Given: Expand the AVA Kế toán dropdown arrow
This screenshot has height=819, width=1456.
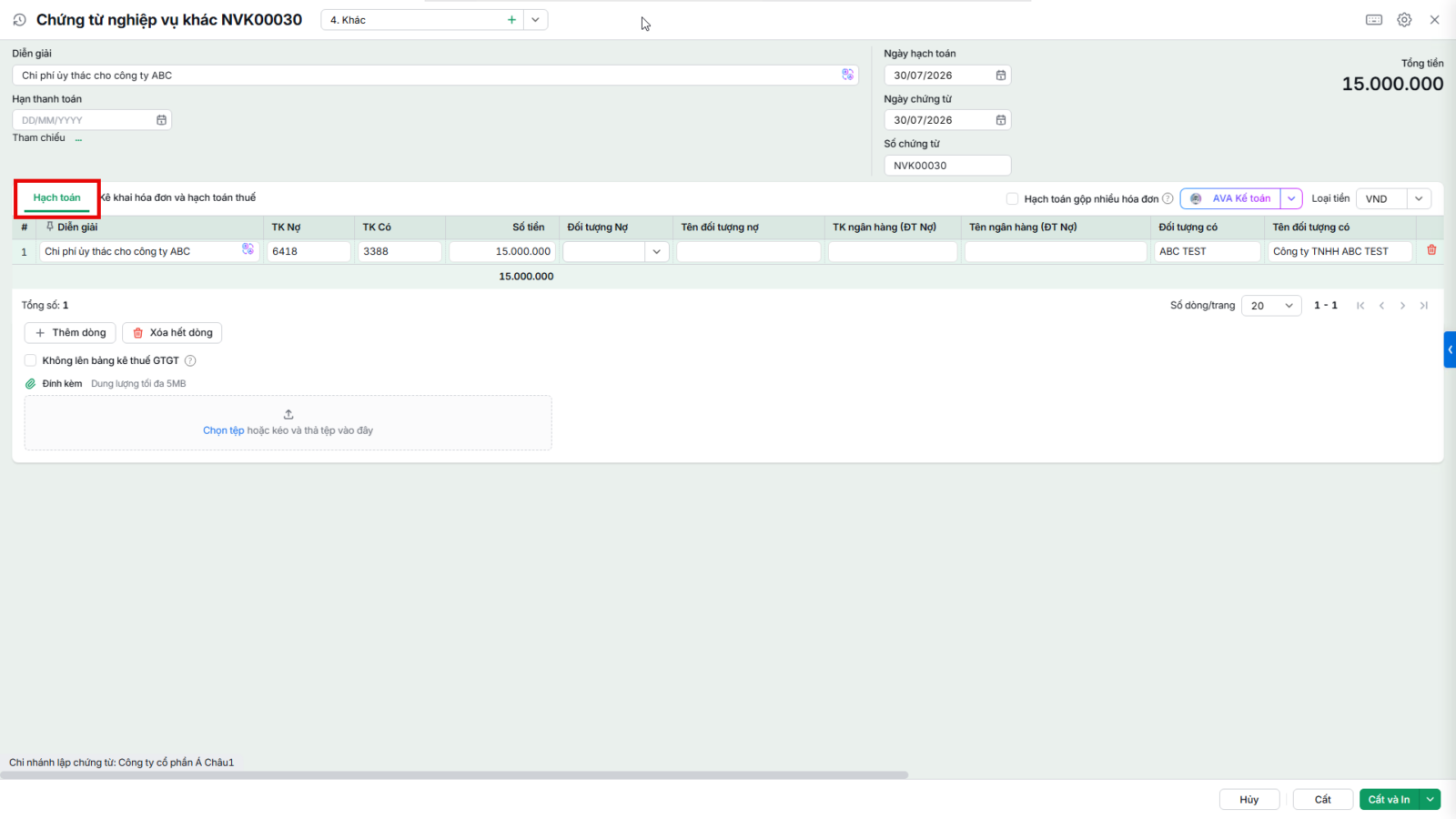Looking at the screenshot, I should click(x=1291, y=198).
